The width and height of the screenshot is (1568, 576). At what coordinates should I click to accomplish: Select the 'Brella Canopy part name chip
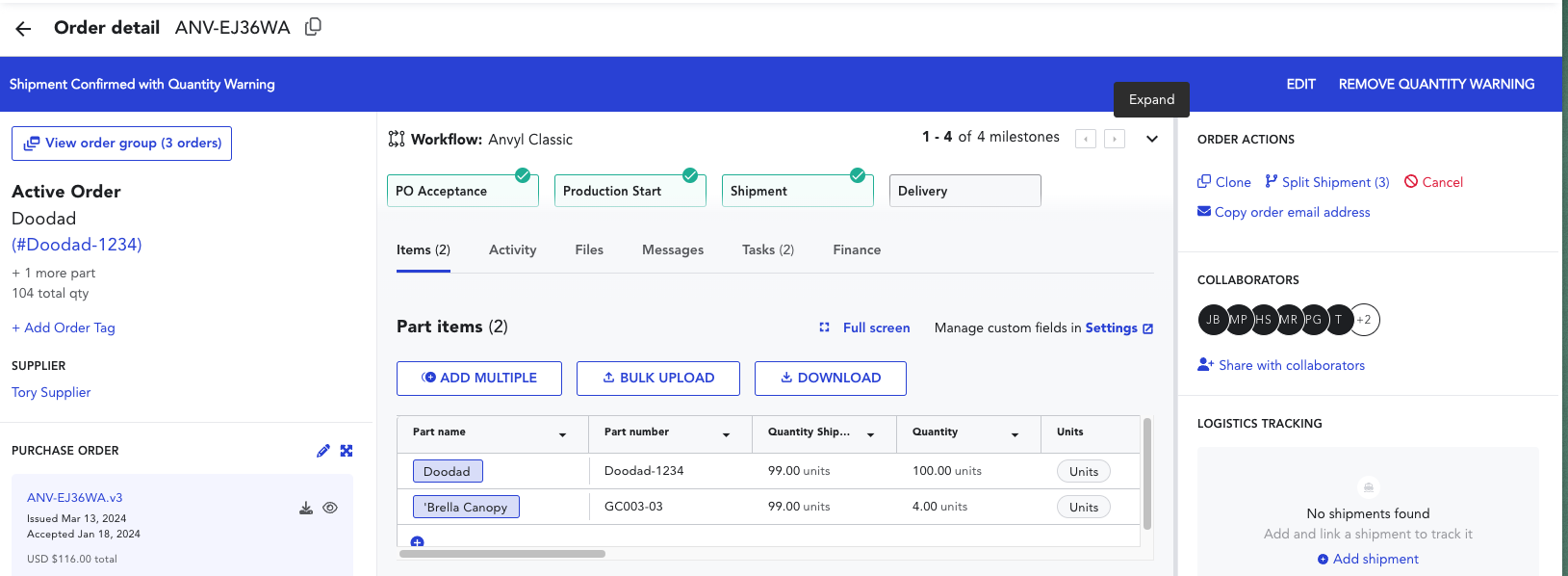point(466,507)
